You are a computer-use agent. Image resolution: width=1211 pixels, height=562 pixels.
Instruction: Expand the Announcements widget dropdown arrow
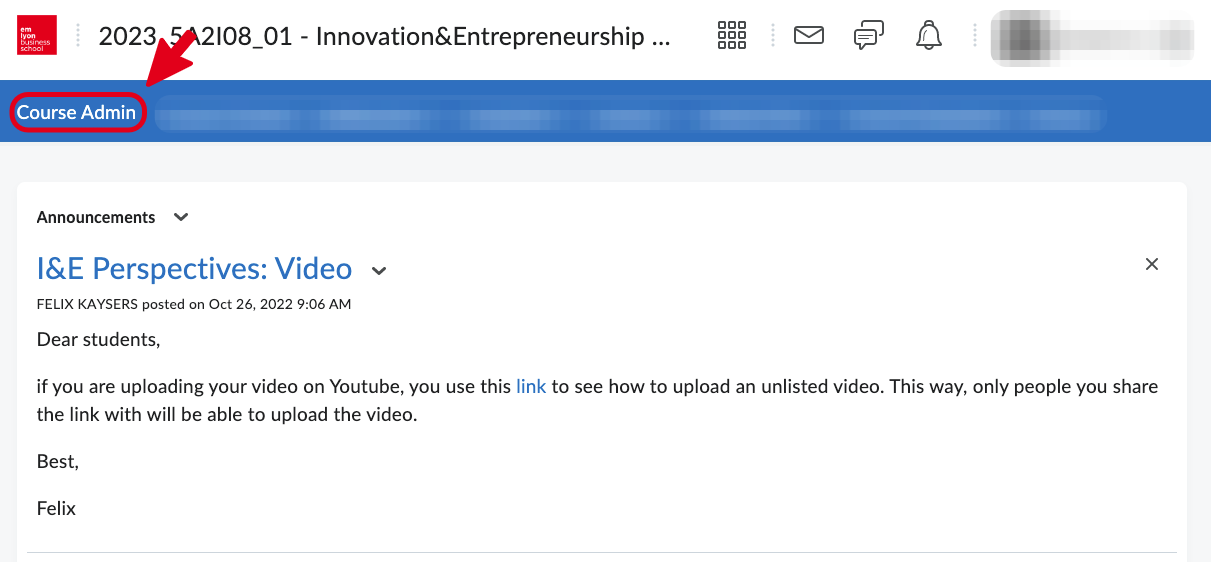tap(181, 217)
